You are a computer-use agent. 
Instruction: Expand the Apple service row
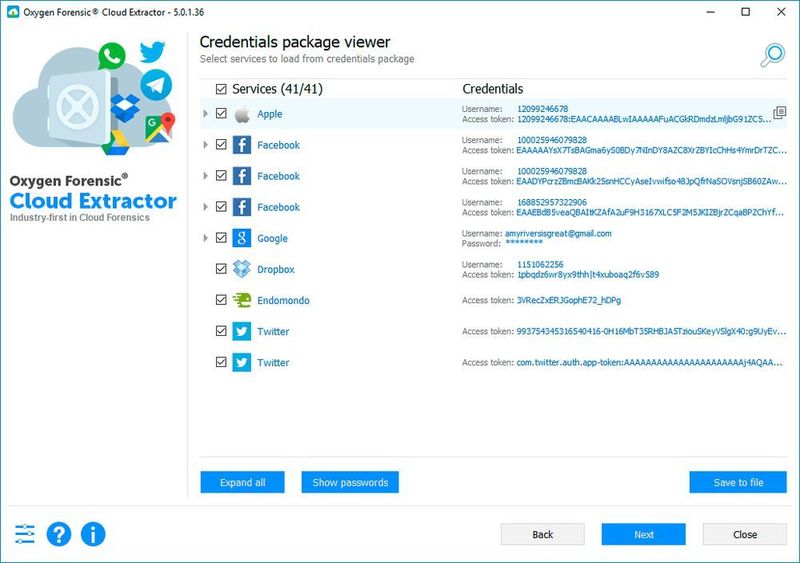pos(205,113)
